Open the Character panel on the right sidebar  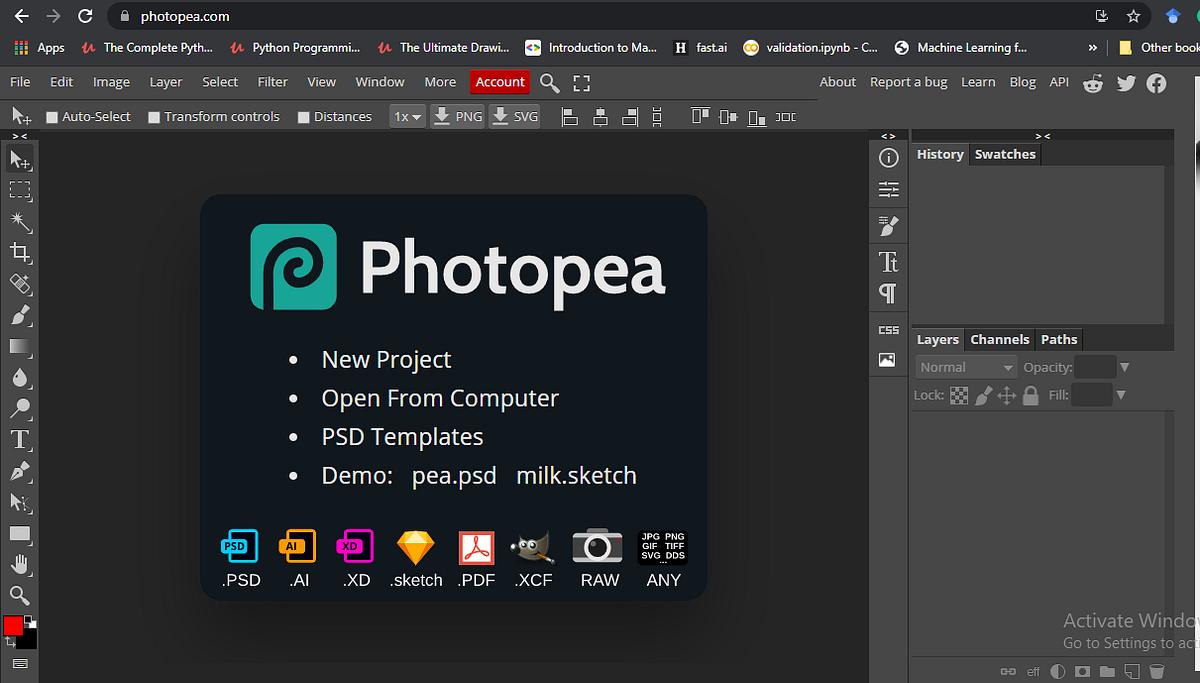point(888,261)
